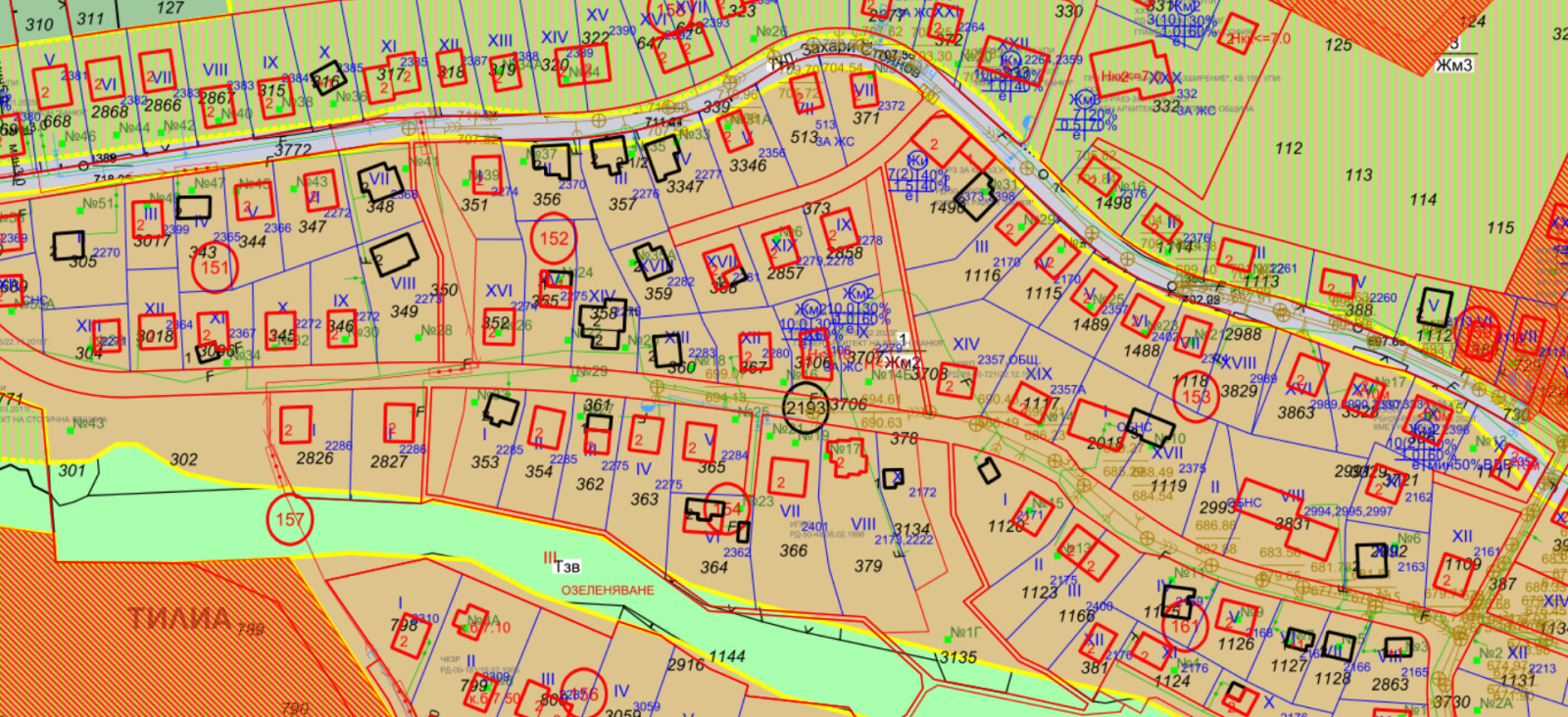Click the black circled label 2193
This screenshot has height=717, width=1568.
coord(806,406)
